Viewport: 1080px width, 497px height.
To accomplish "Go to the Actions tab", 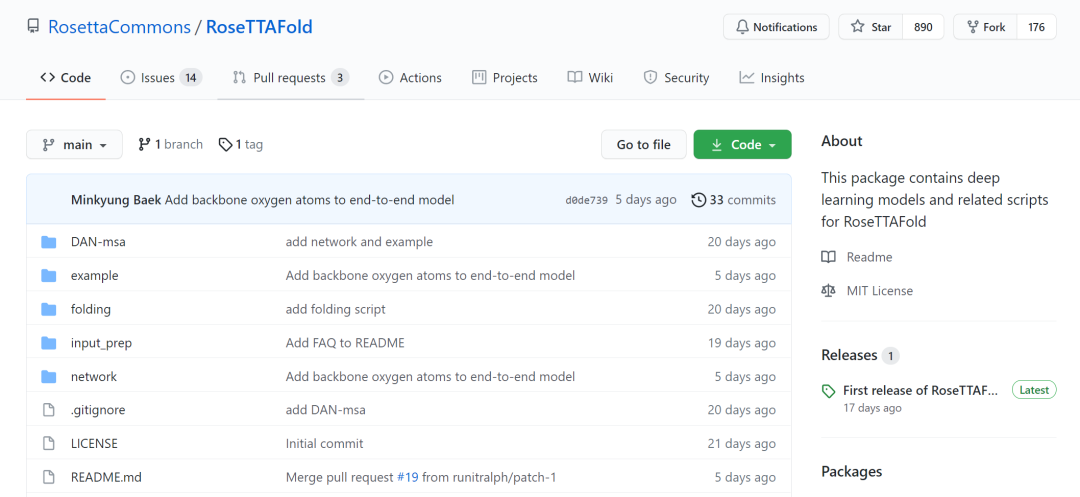I will (411, 78).
